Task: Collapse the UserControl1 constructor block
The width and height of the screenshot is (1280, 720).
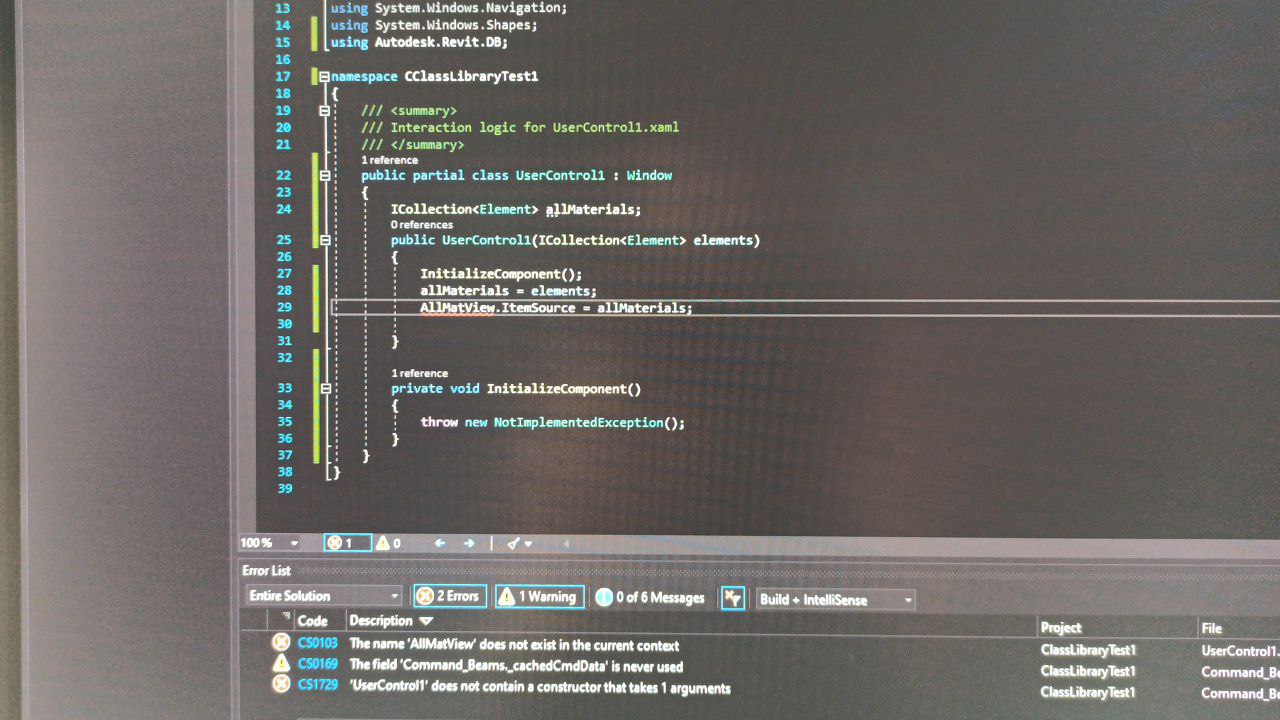Action: (325, 241)
